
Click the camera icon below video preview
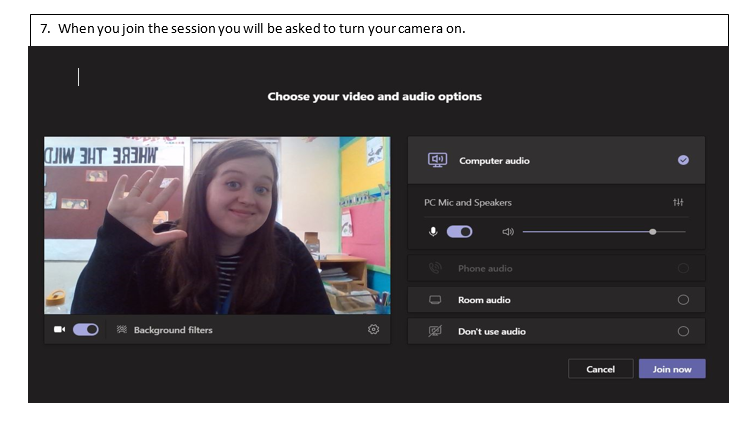[x=59, y=329]
